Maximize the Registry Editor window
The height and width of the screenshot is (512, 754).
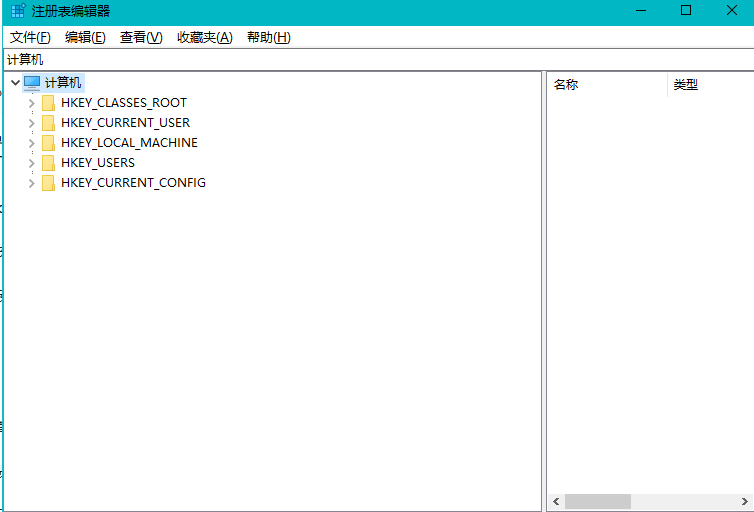pyautogui.click(x=686, y=11)
